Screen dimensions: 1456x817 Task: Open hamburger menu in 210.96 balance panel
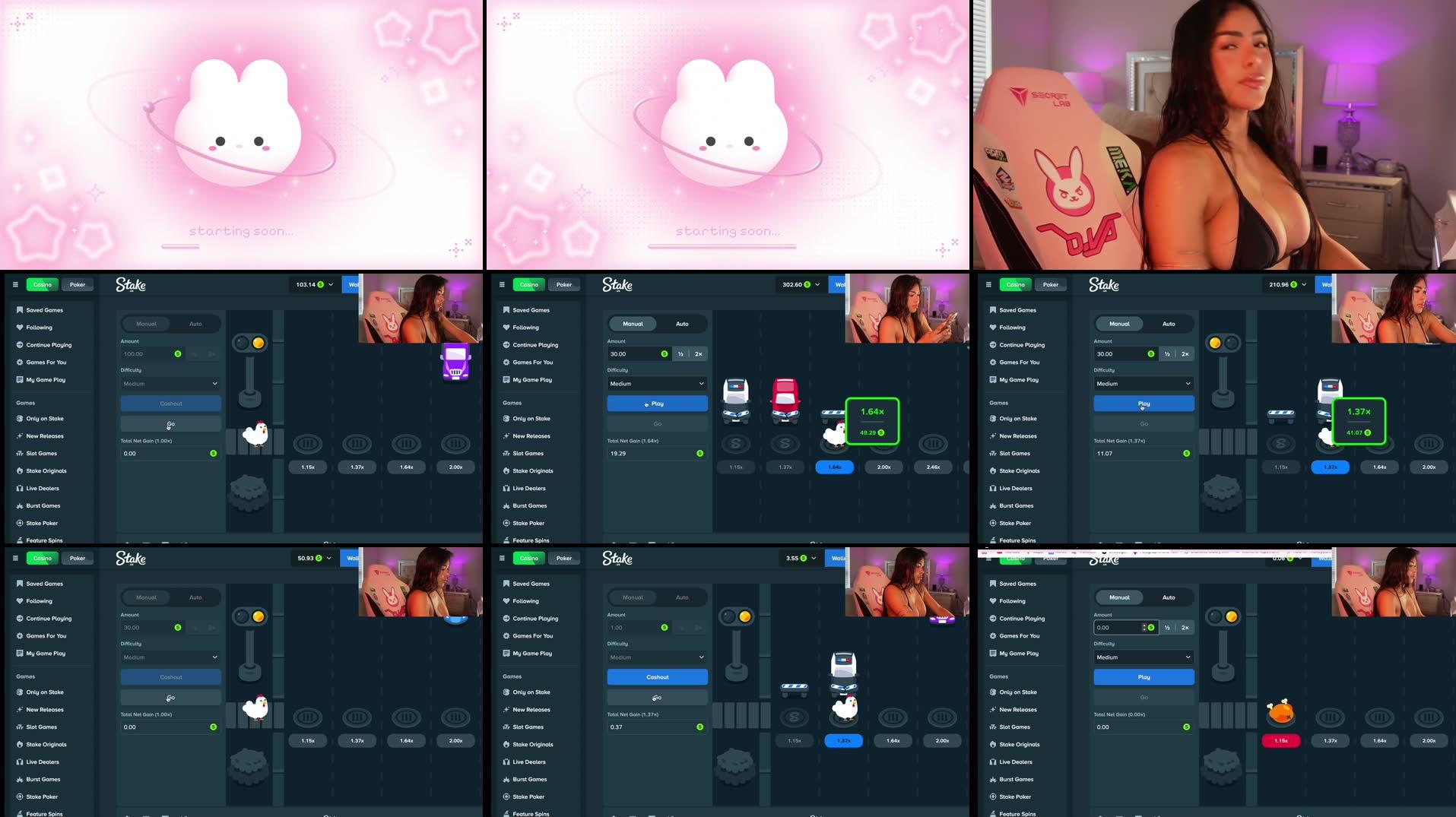988,284
